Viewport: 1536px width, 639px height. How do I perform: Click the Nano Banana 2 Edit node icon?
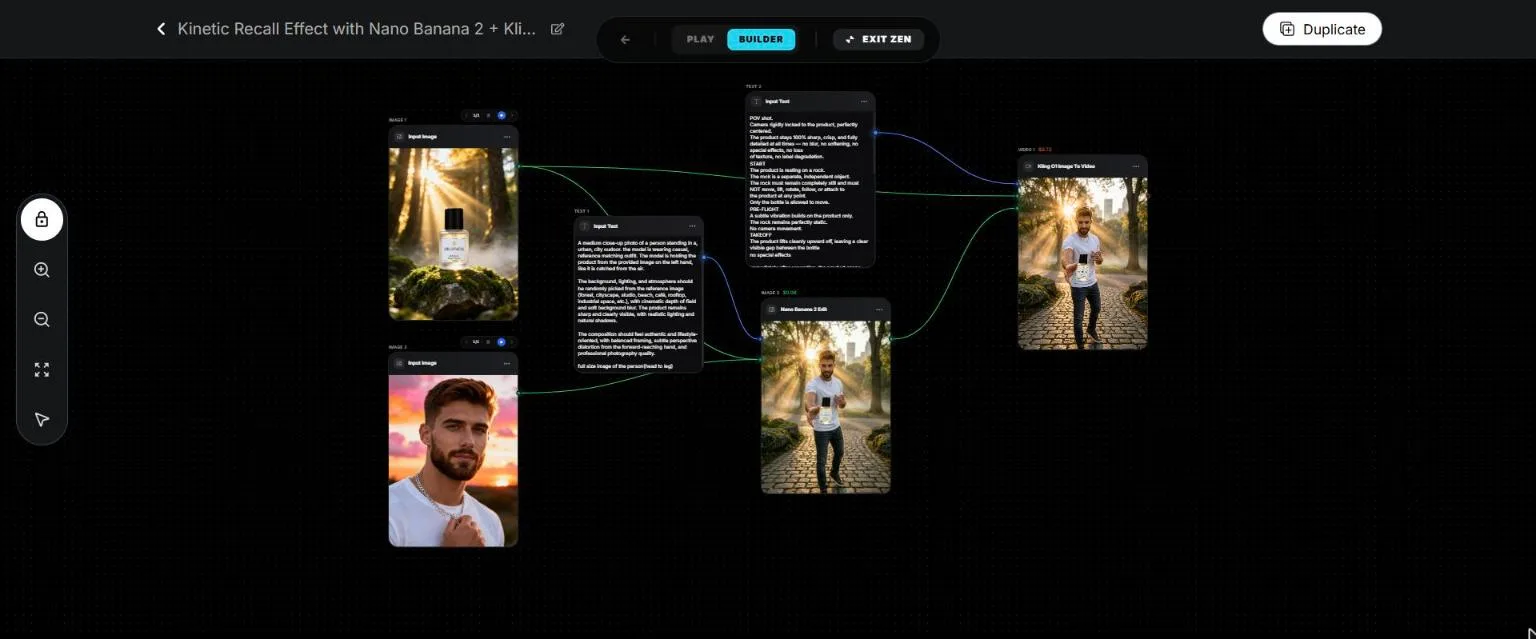pos(771,309)
